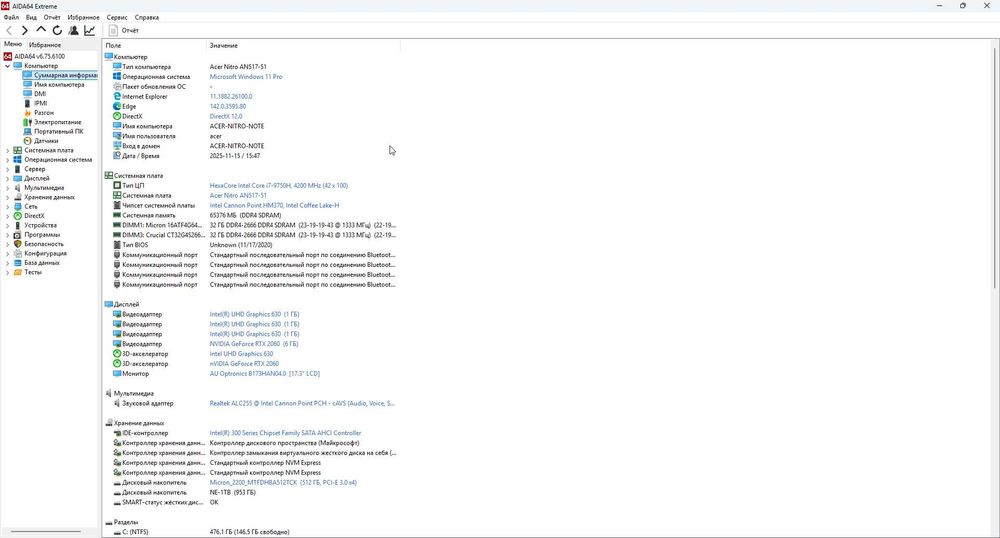Viewport: 1000px width, 538px height.
Task: Open the Файл menu
Action: click(11, 17)
